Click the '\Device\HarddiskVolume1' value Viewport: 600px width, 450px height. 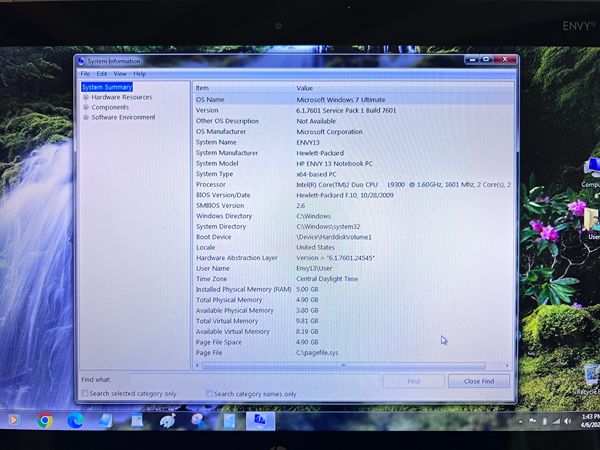coord(334,237)
